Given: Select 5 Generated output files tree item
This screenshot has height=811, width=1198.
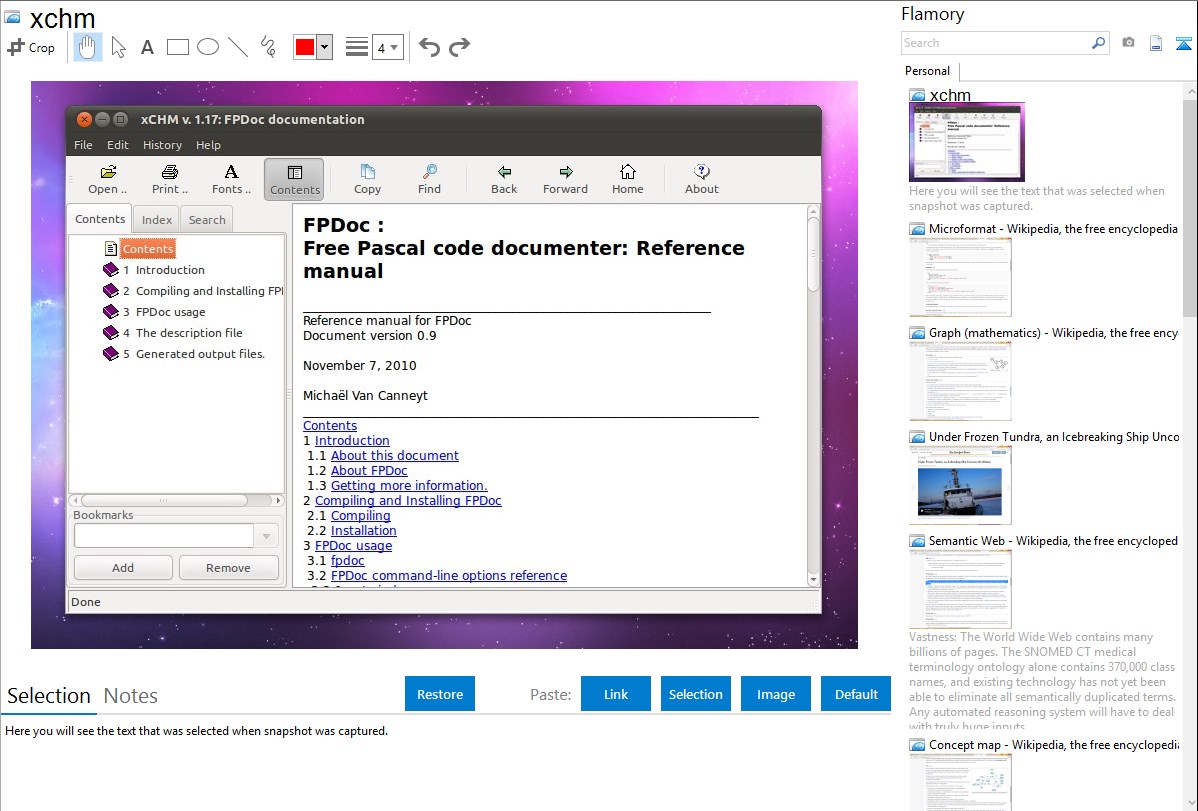Looking at the screenshot, I should pyautogui.click(x=193, y=354).
